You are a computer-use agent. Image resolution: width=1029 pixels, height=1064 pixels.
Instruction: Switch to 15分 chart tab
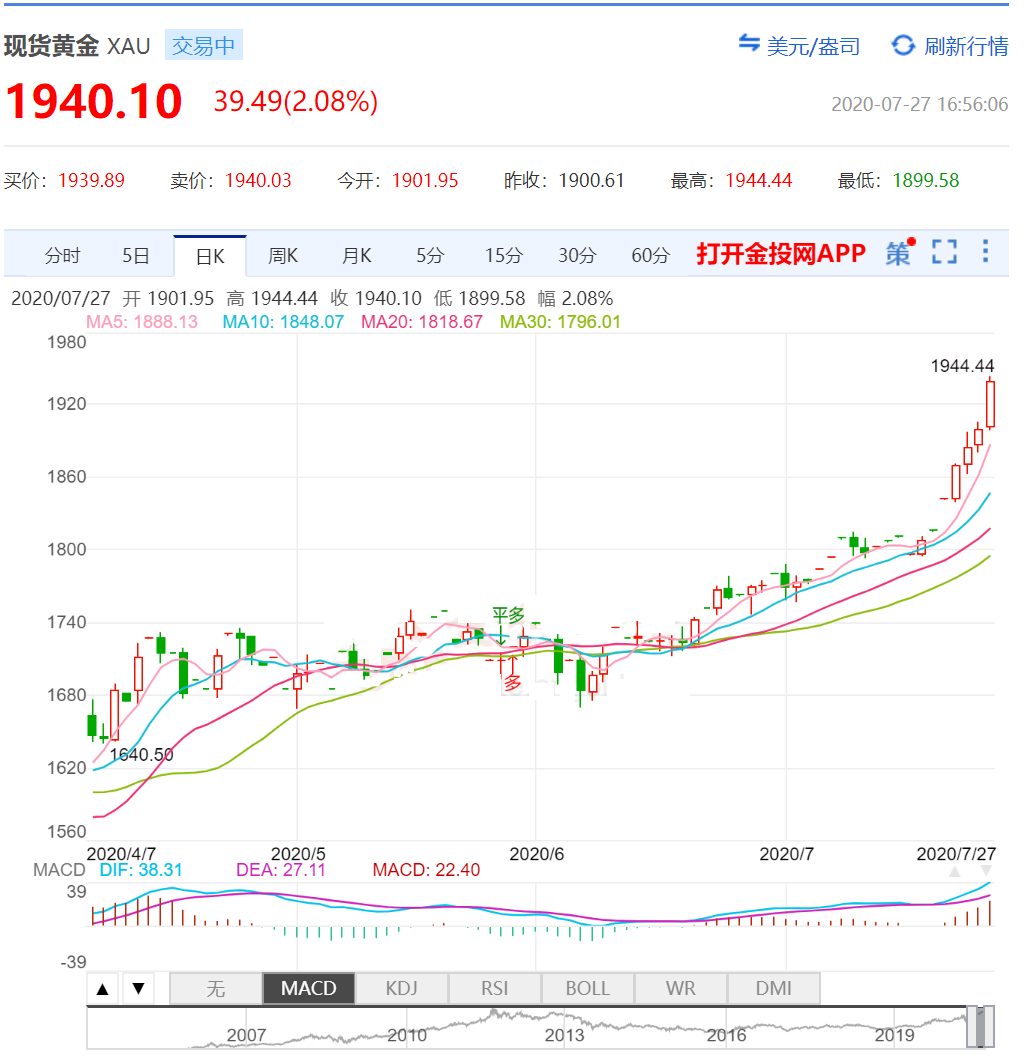[504, 256]
